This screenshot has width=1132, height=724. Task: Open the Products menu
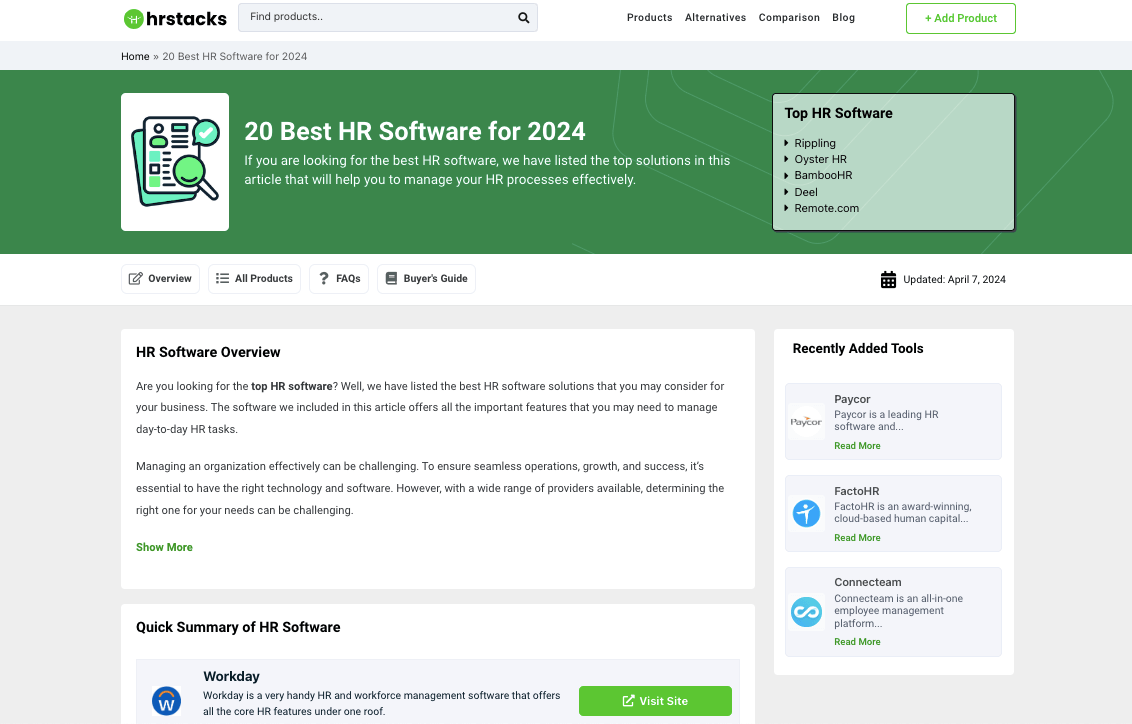pos(649,17)
